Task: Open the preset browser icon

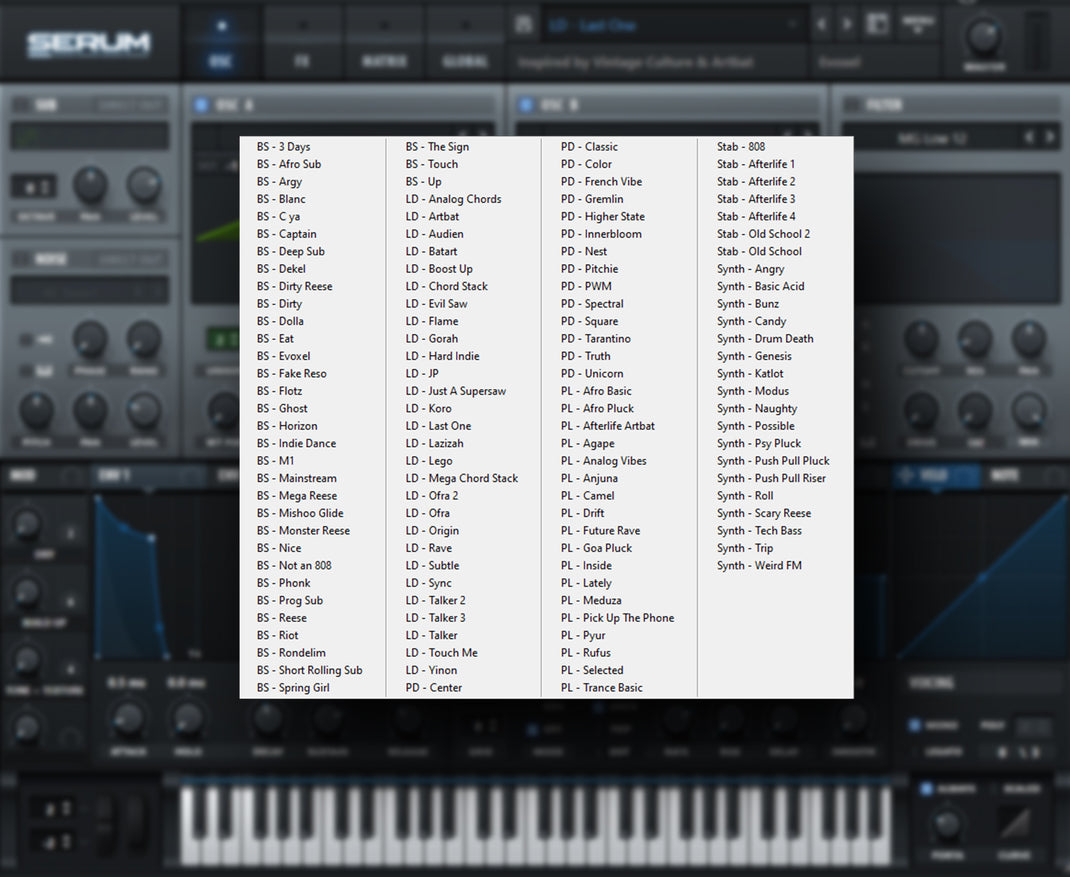Action: (x=877, y=25)
